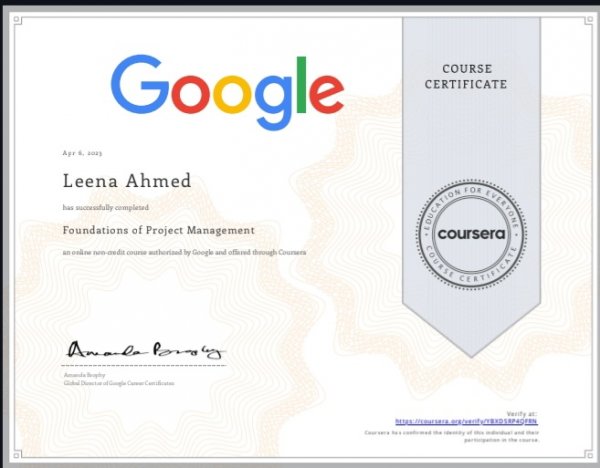The image size is (600, 468).
Task: Click the round Coursera seal badge
Action: pyautogui.click(x=470, y=233)
